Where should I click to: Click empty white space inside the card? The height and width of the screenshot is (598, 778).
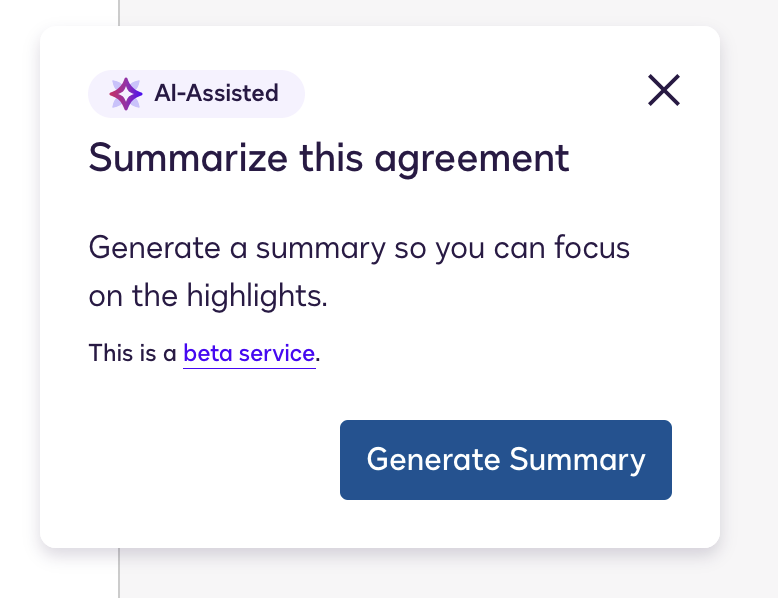coord(200,470)
